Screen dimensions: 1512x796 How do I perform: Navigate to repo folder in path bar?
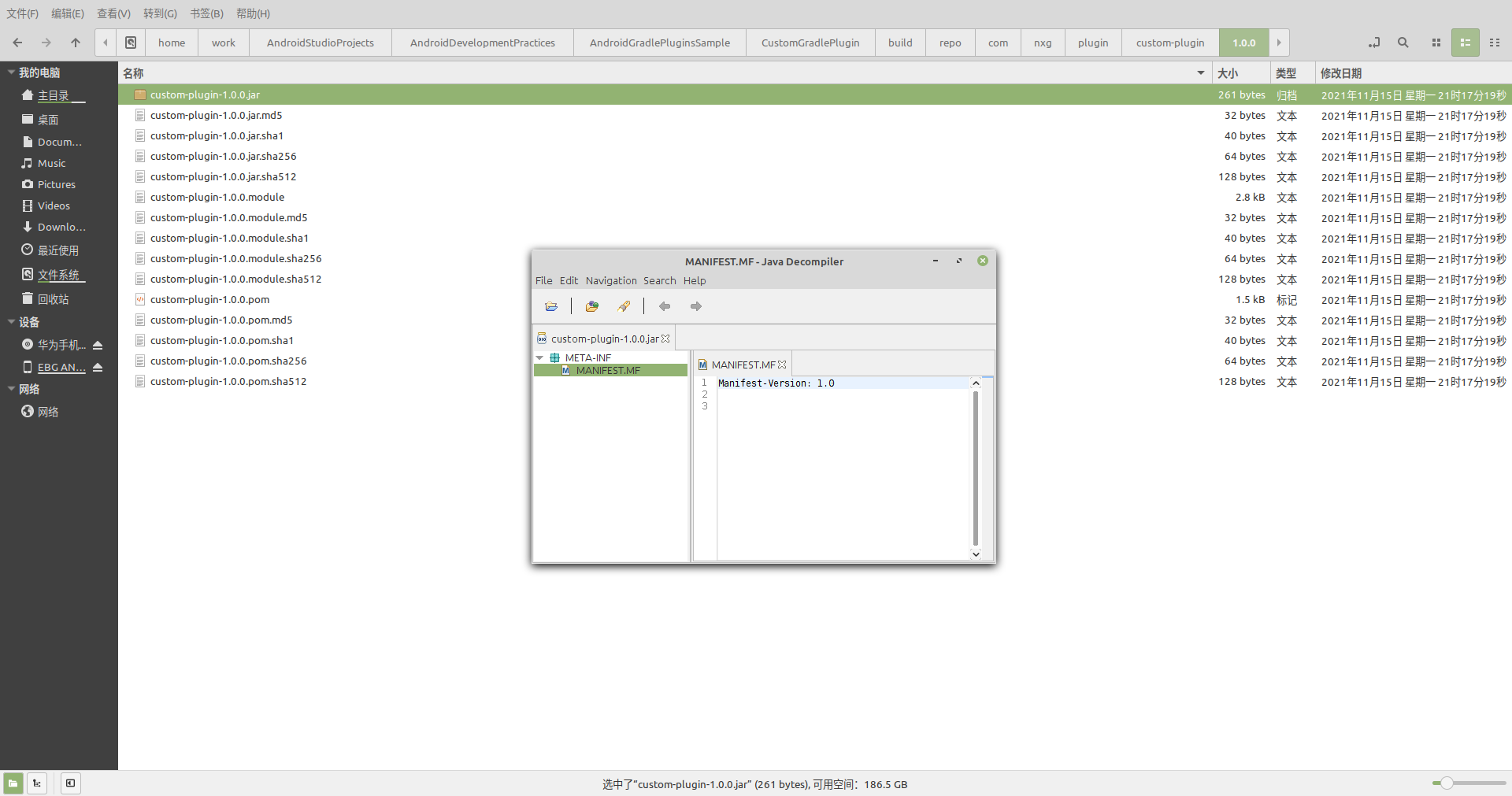(950, 43)
